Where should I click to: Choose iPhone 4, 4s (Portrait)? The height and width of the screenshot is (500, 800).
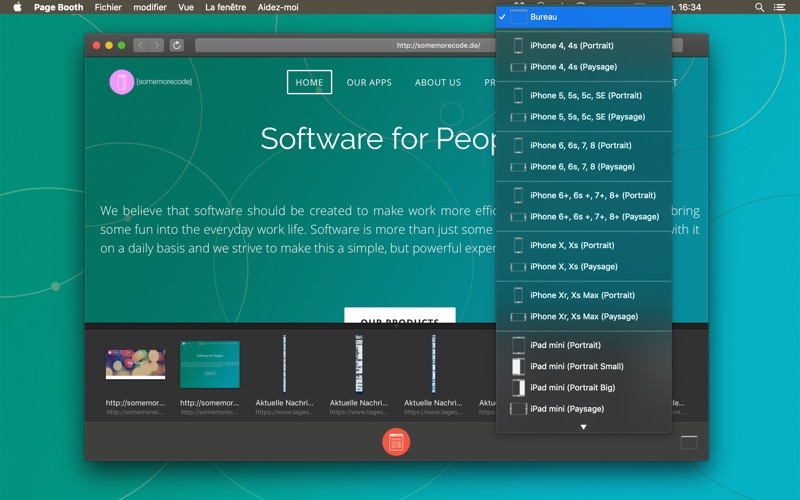click(x=584, y=45)
